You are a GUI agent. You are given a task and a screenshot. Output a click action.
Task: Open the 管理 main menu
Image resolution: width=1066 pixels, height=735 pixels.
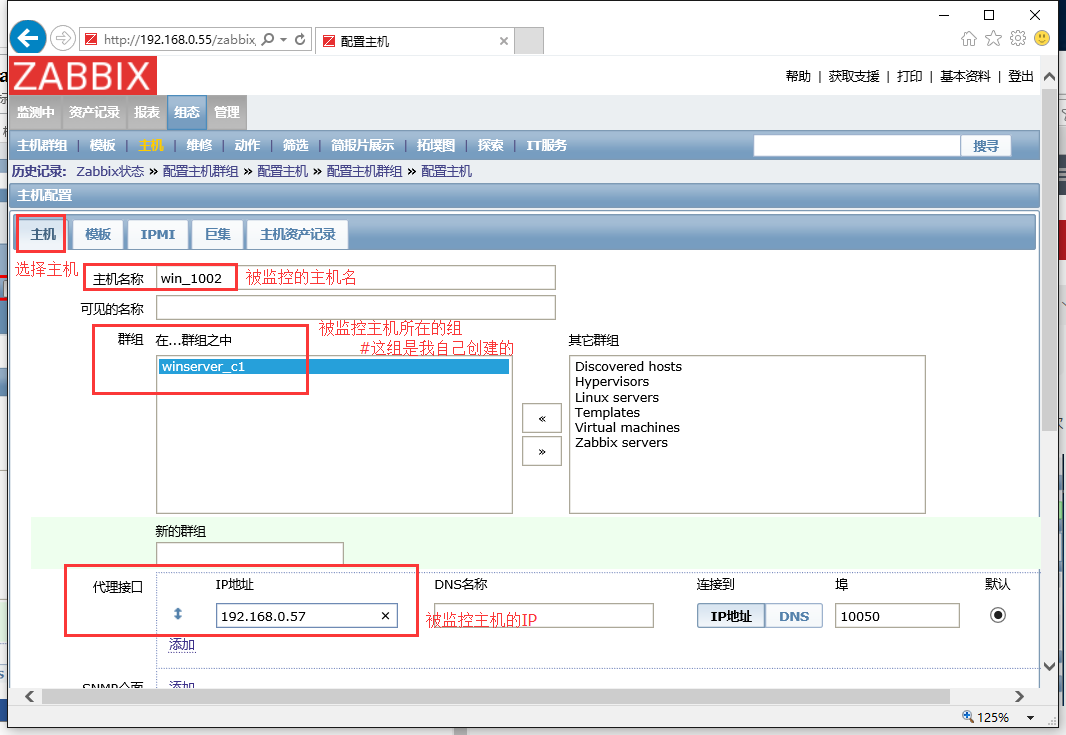pyautogui.click(x=226, y=112)
